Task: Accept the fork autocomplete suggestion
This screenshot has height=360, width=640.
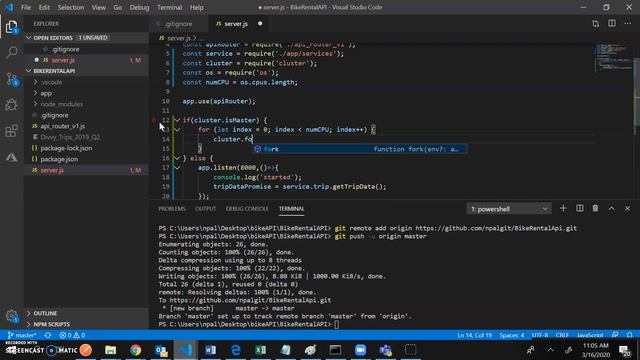Action: (360, 149)
